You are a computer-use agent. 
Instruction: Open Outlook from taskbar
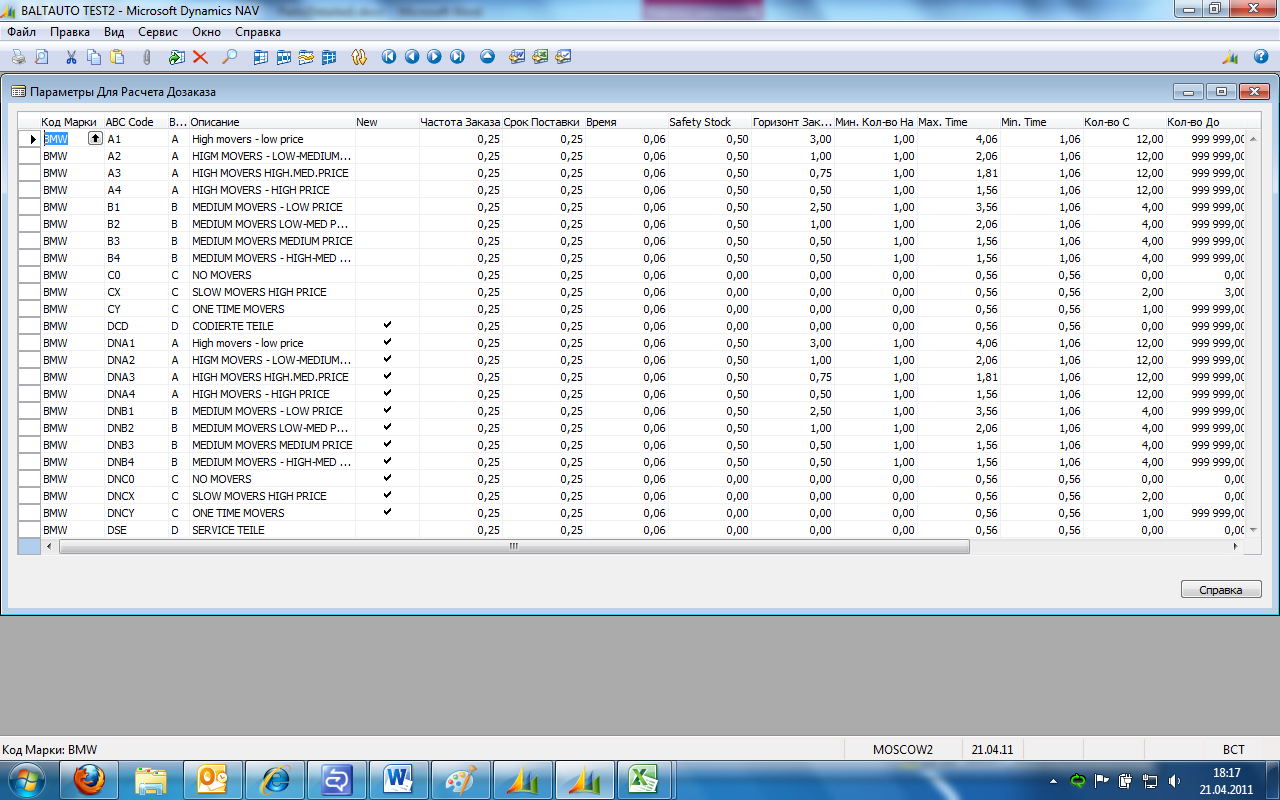(x=213, y=779)
